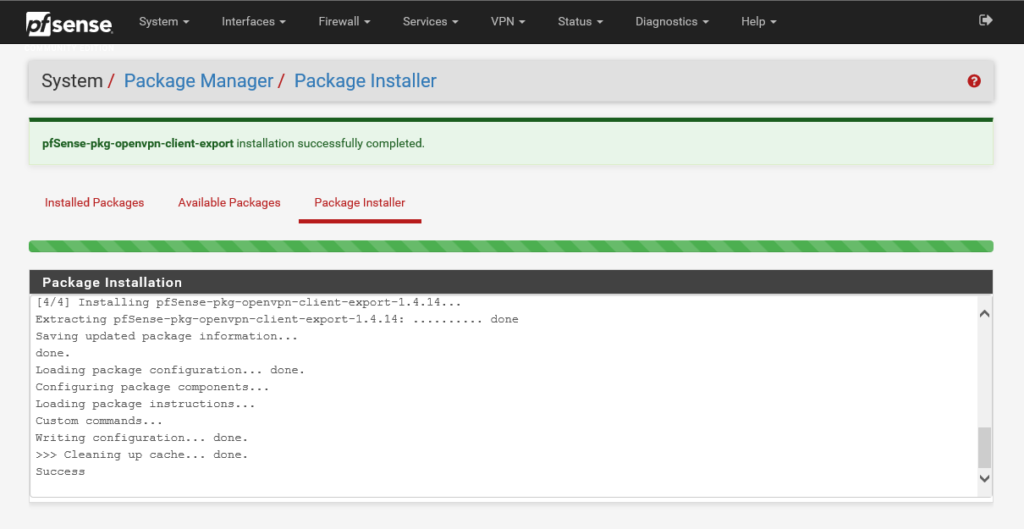Expand the Diagnostics menu
This screenshot has height=529, width=1024.
671,22
